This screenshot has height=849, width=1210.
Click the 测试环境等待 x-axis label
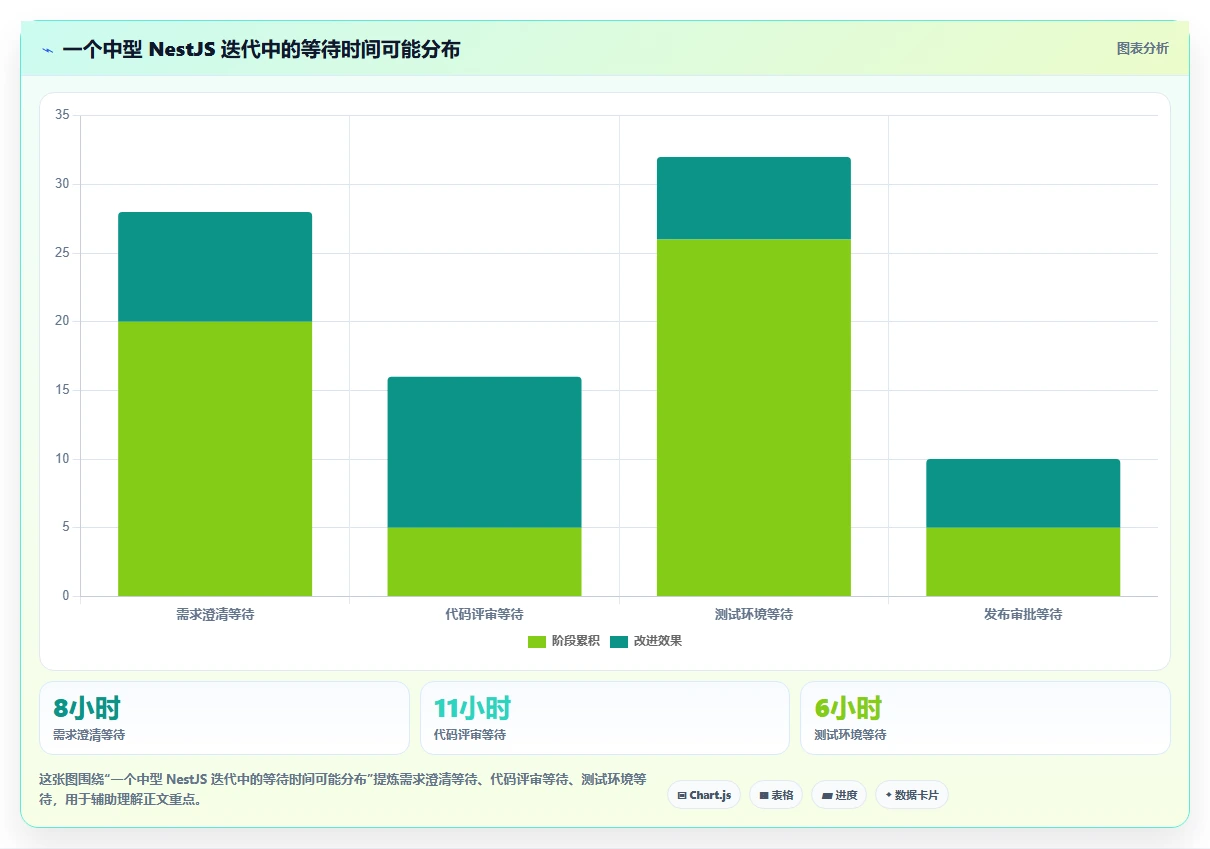point(754,614)
